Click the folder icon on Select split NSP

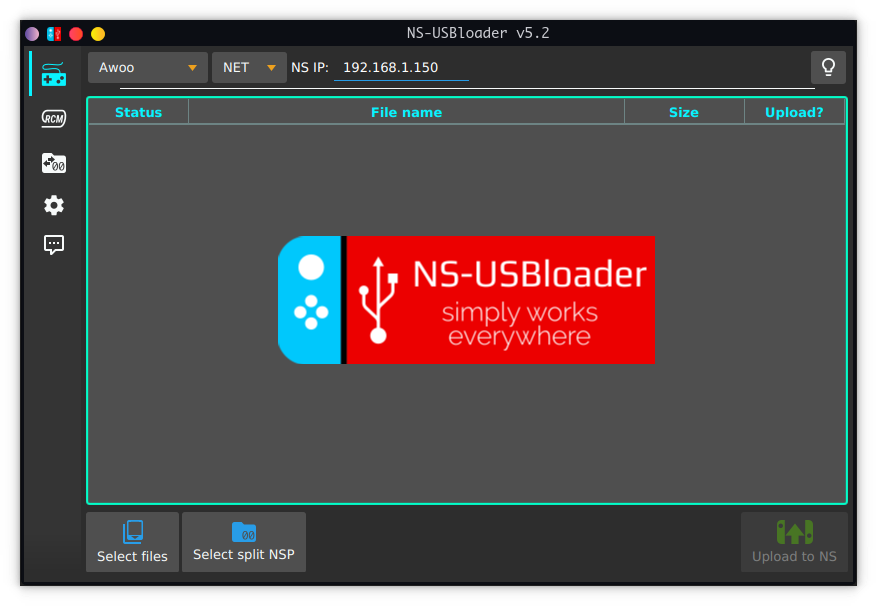pos(243,533)
